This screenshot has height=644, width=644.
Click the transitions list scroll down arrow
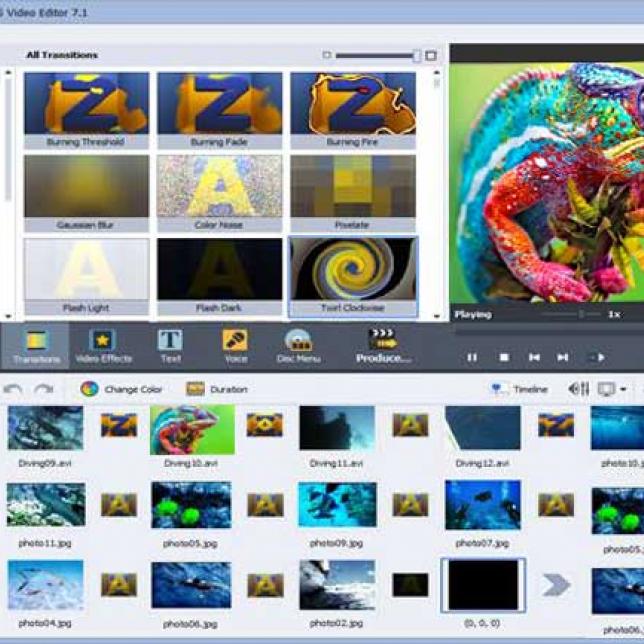(x=437, y=316)
